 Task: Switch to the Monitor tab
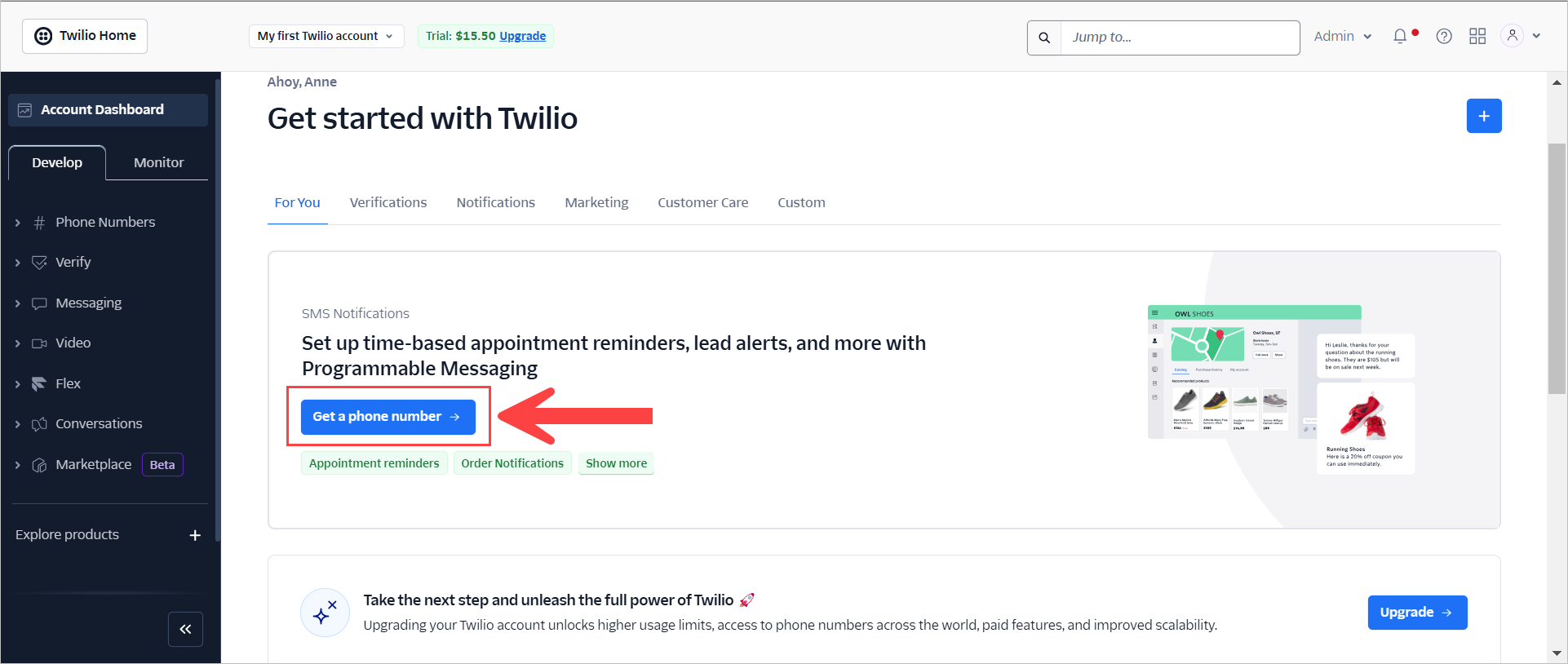point(158,162)
